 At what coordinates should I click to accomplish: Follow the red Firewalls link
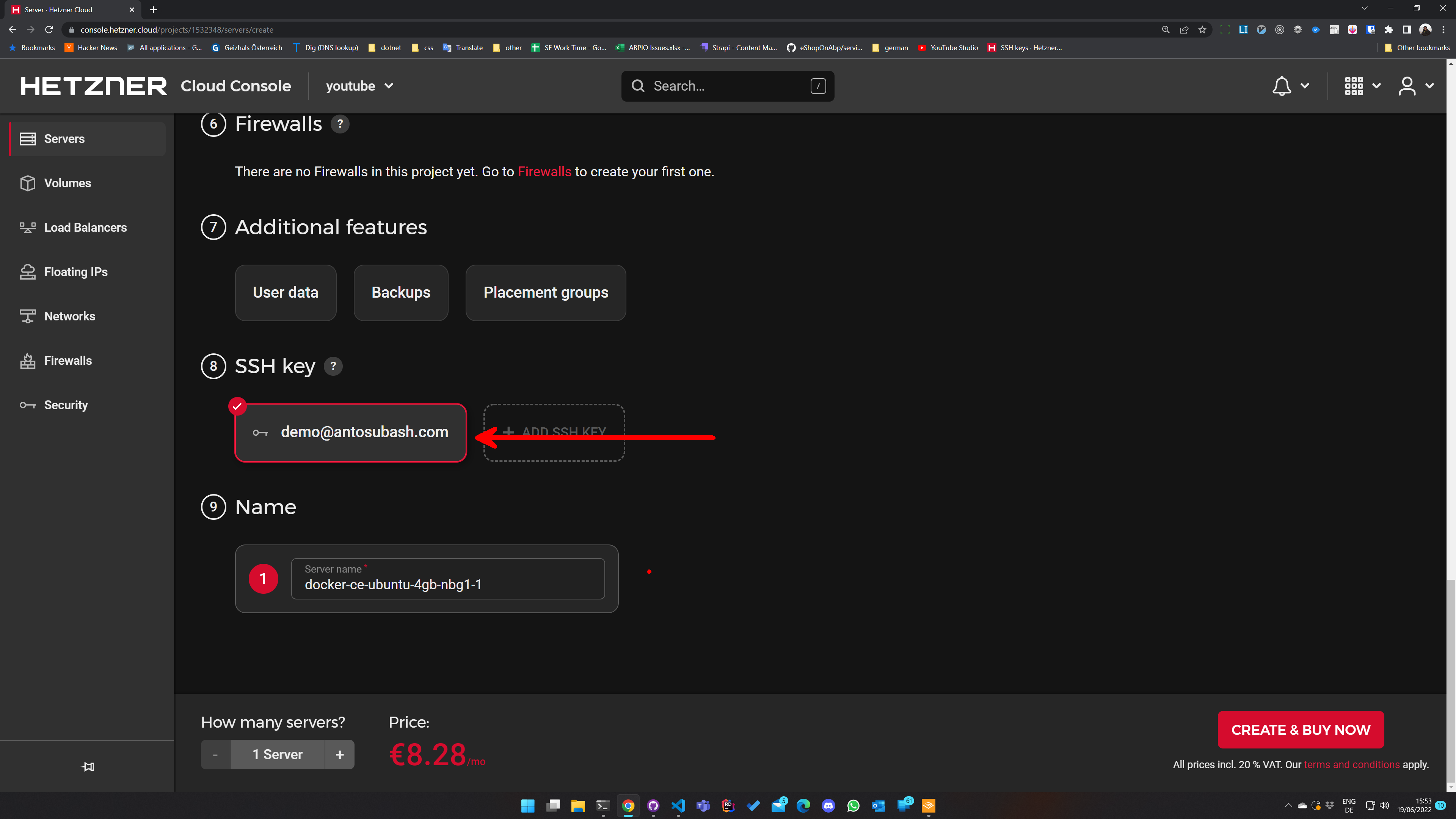pos(544,172)
